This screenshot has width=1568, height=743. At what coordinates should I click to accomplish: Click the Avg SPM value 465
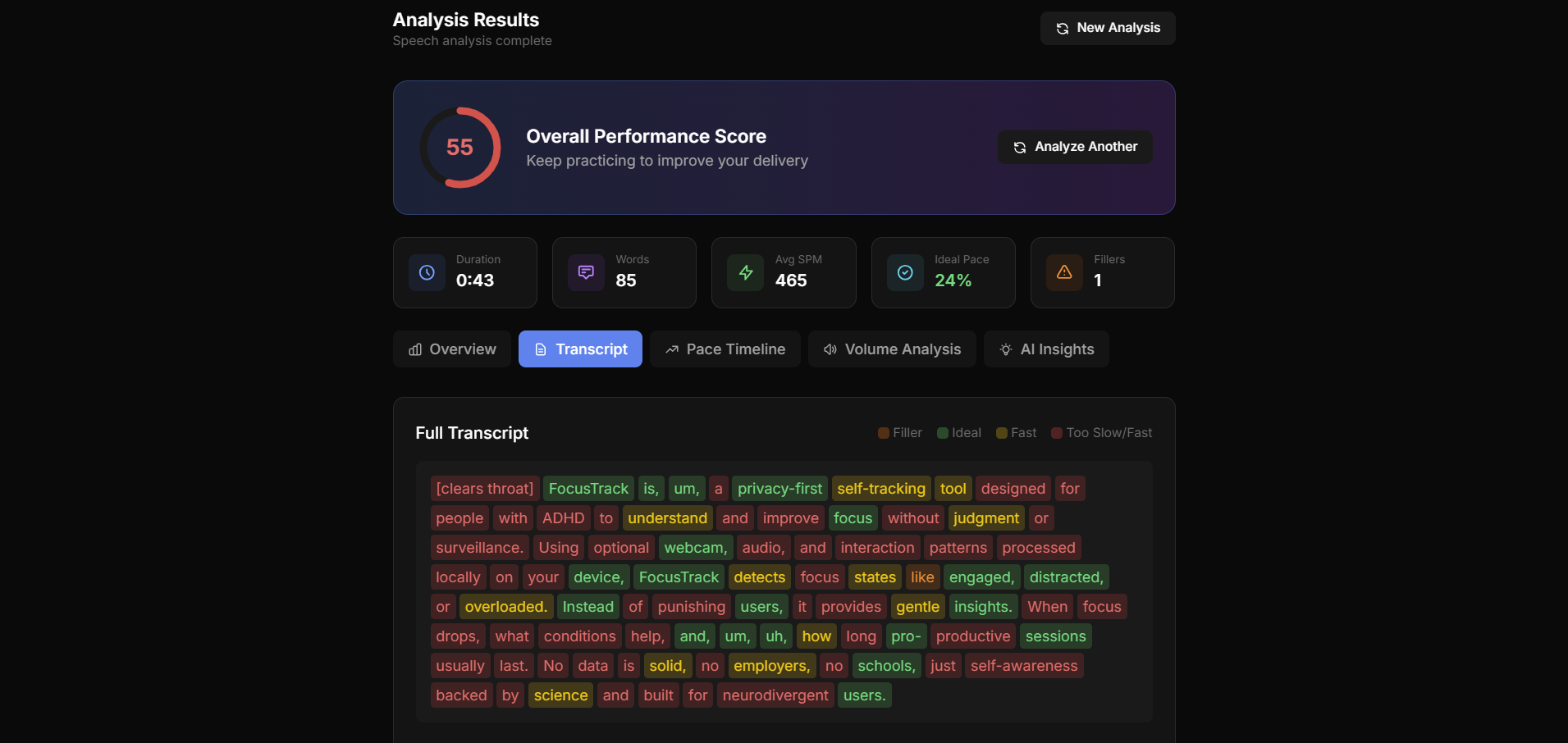[x=791, y=280]
